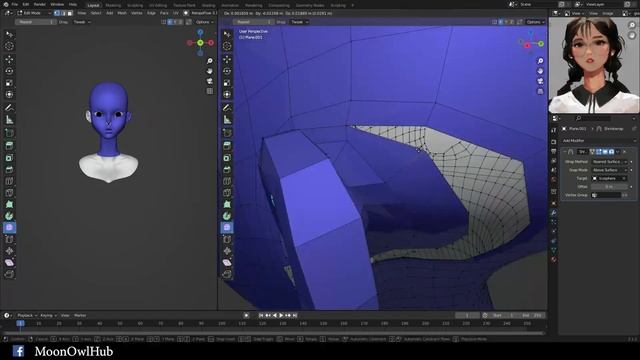Open the Material tab in Properties editor

click(x=553, y=259)
